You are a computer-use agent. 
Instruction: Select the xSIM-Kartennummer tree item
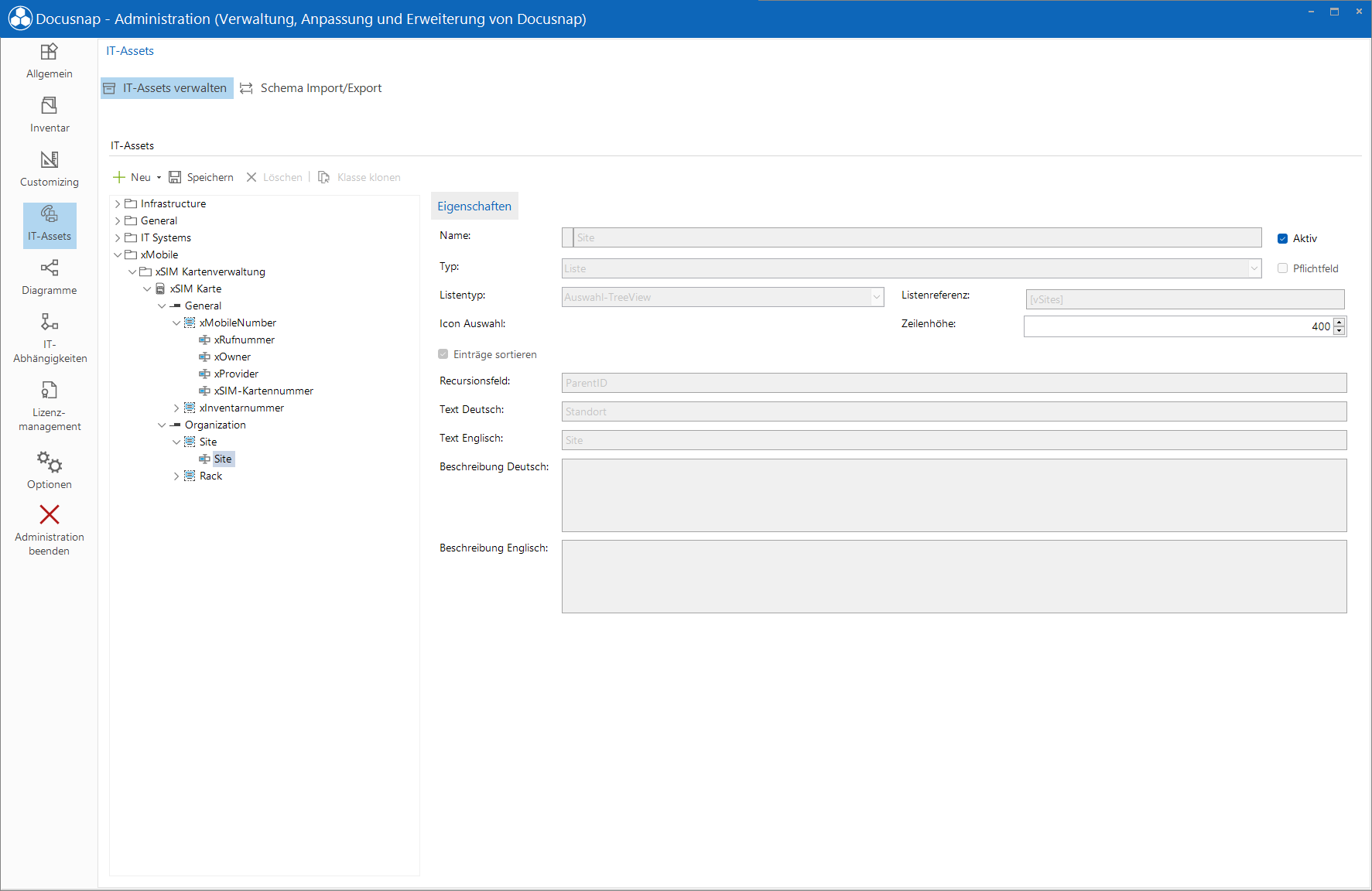(264, 391)
